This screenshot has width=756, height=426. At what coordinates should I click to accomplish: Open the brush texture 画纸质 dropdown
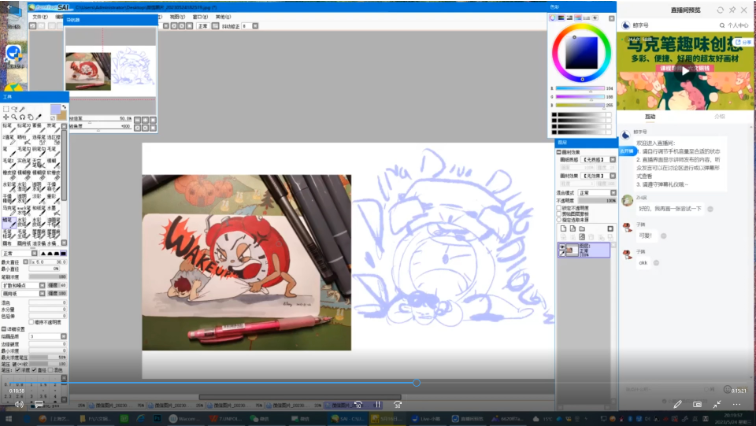24,293
